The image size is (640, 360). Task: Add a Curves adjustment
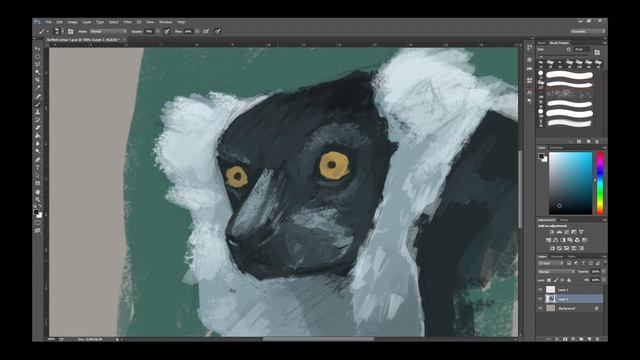(567, 232)
